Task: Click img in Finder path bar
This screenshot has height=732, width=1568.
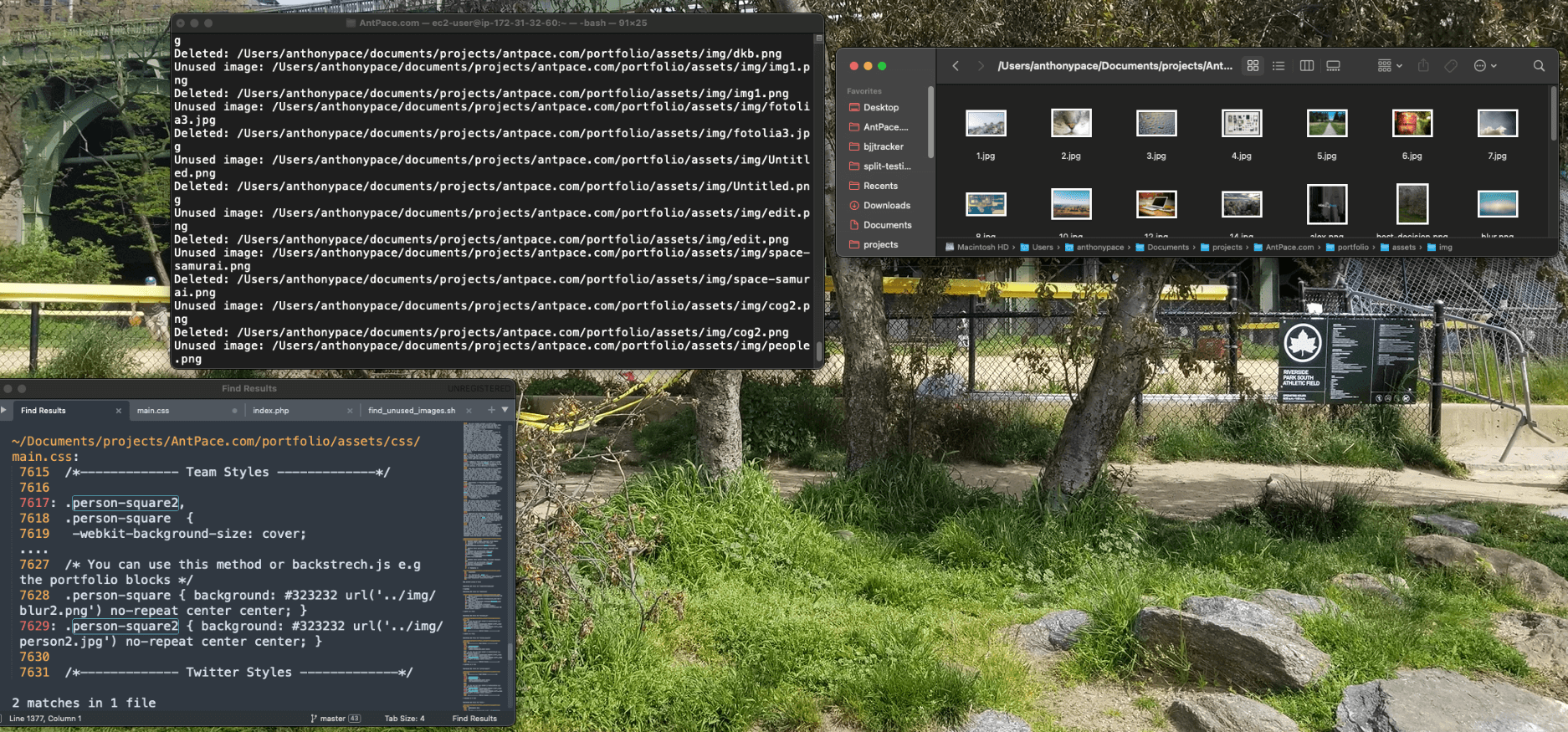Action: pos(1440,248)
